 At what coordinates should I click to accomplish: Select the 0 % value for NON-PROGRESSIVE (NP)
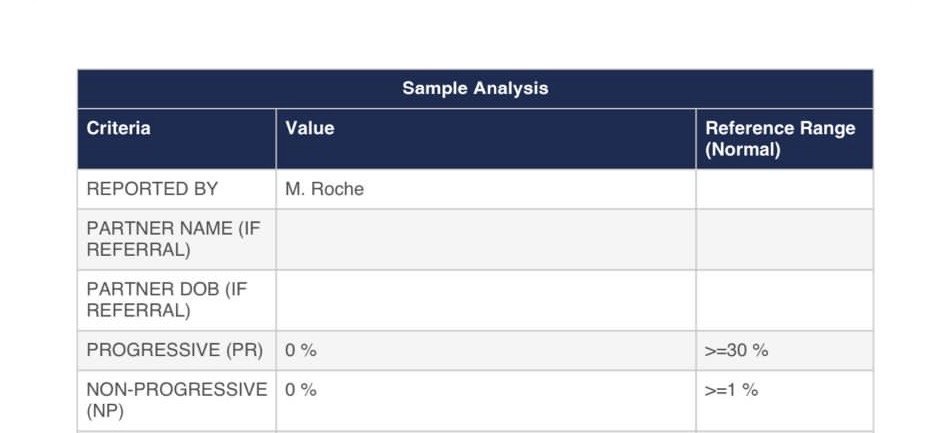(x=301, y=390)
